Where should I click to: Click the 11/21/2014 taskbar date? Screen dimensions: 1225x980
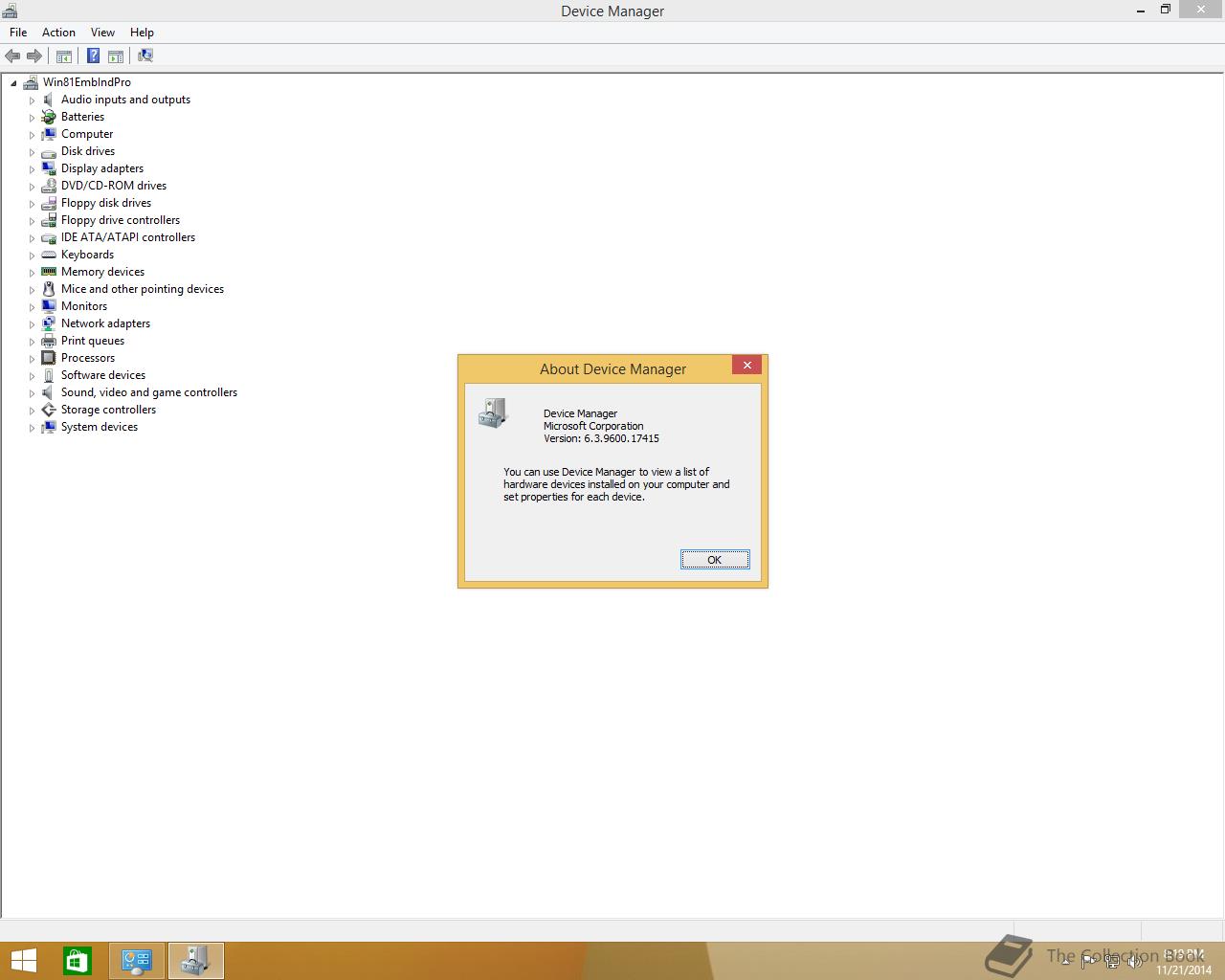click(x=1184, y=969)
